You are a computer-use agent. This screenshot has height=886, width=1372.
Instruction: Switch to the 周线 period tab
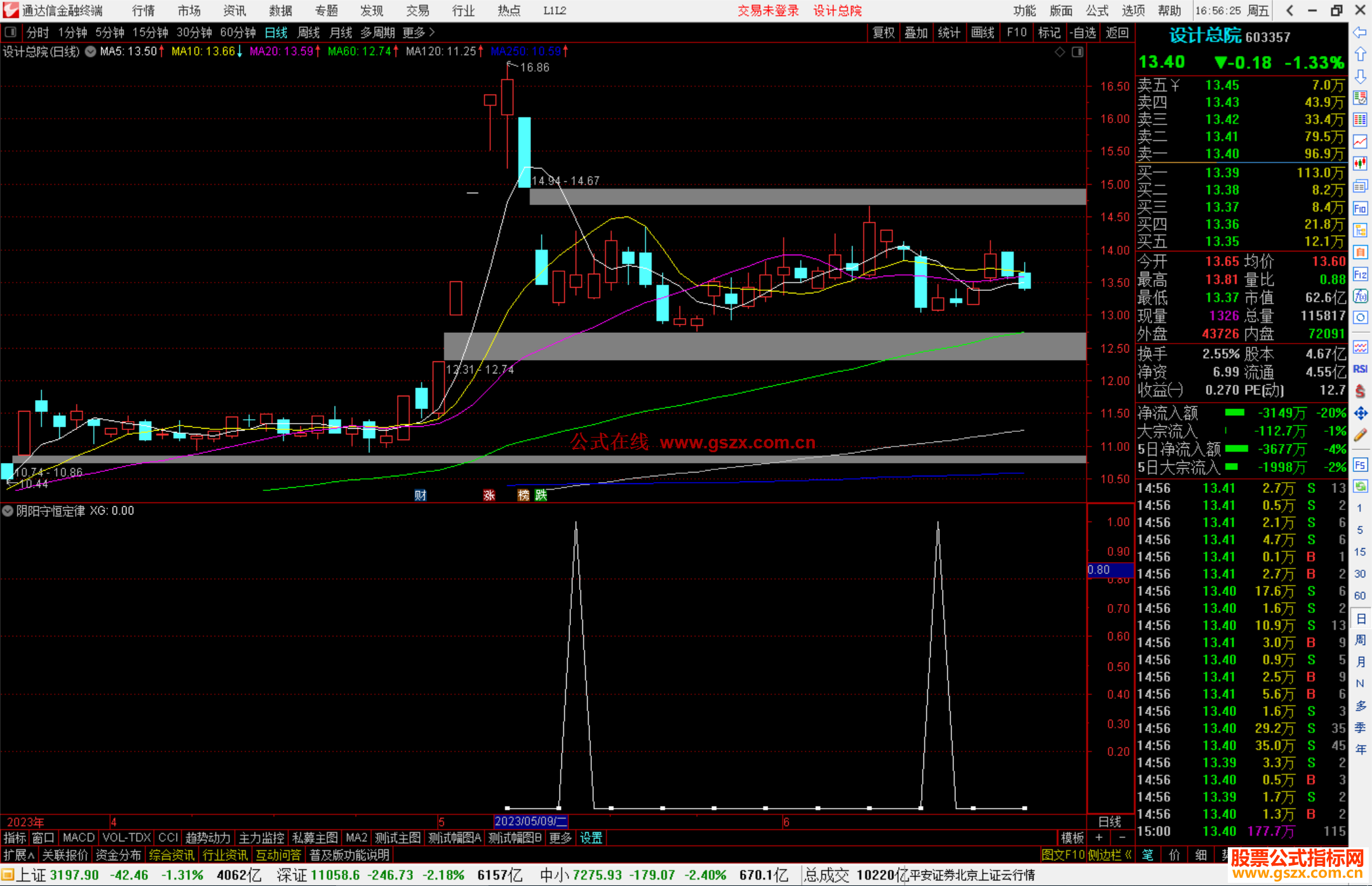pyautogui.click(x=309, y=32)
